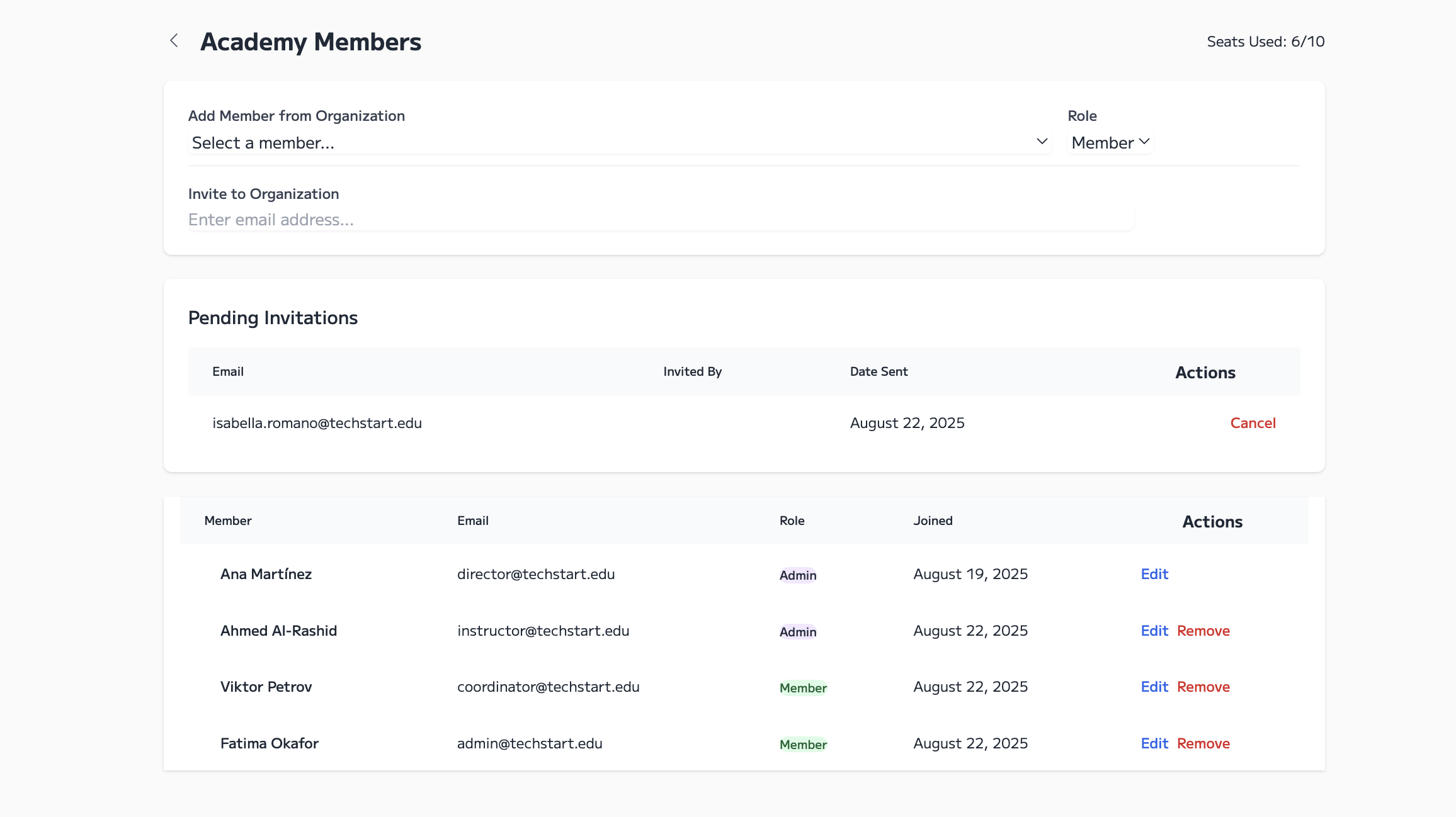Expand the Member role dropdown

(x=1110, y=143)
